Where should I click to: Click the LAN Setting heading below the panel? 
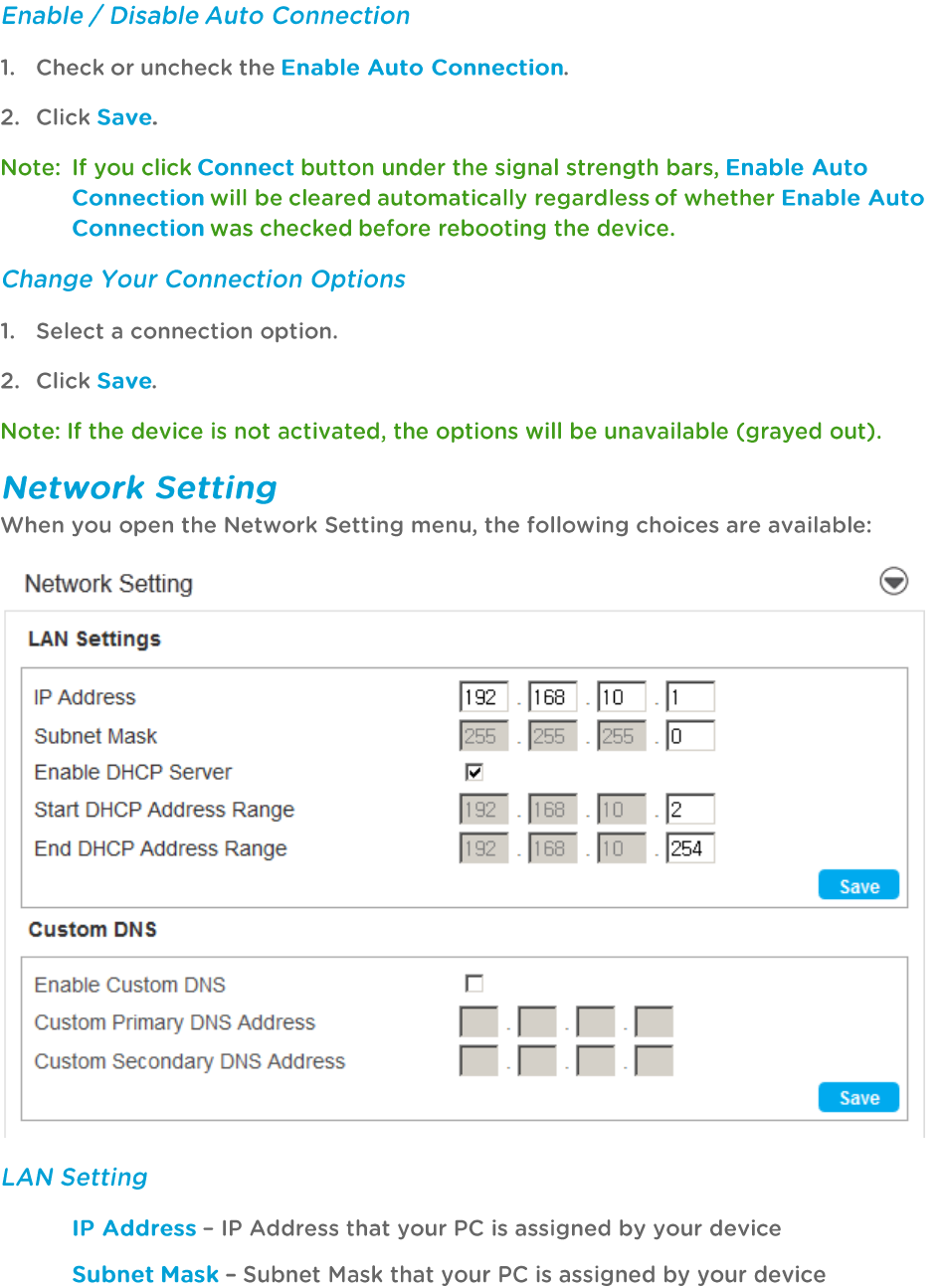75,1178
